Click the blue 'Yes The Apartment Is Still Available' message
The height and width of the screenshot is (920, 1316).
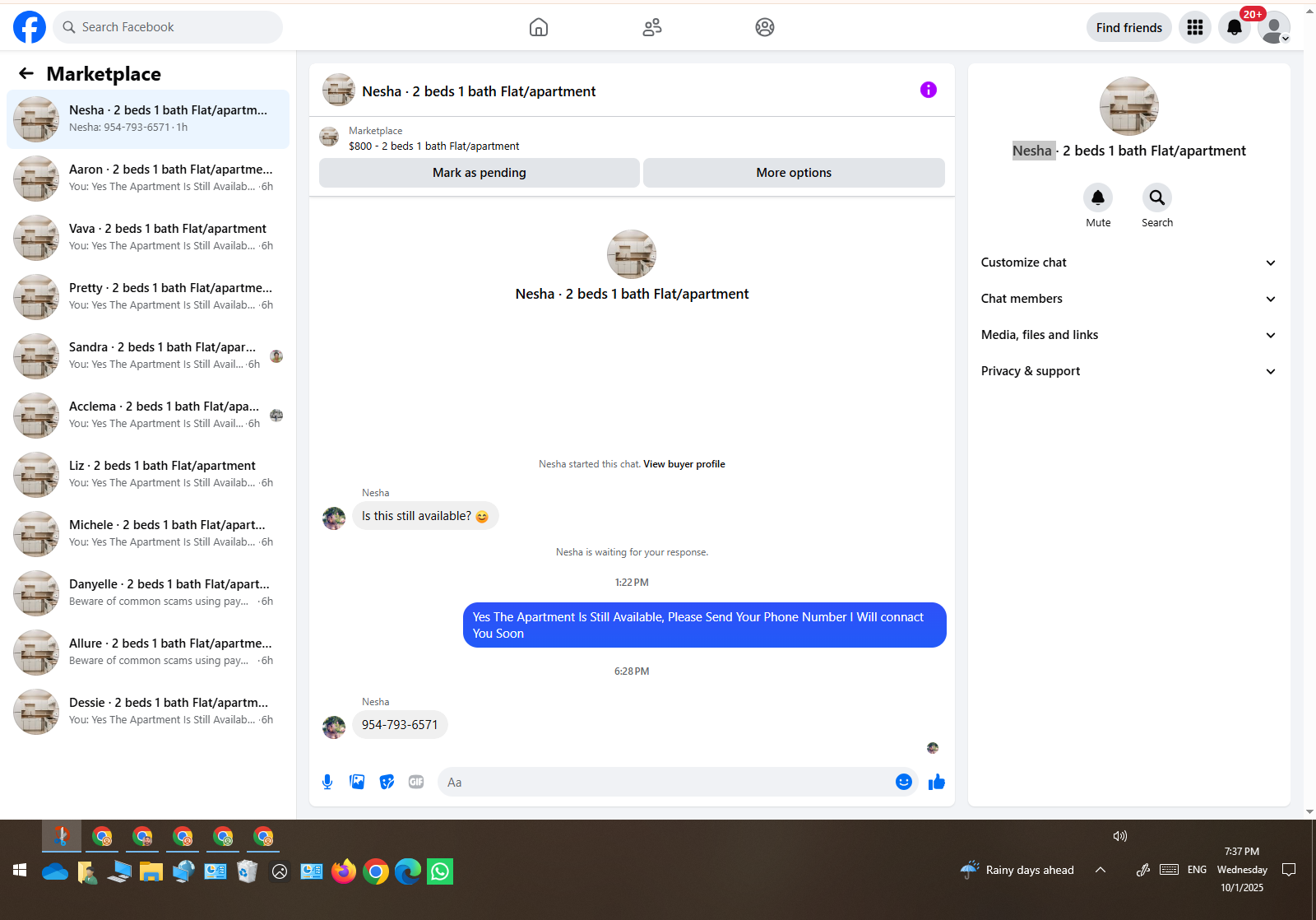705,625
